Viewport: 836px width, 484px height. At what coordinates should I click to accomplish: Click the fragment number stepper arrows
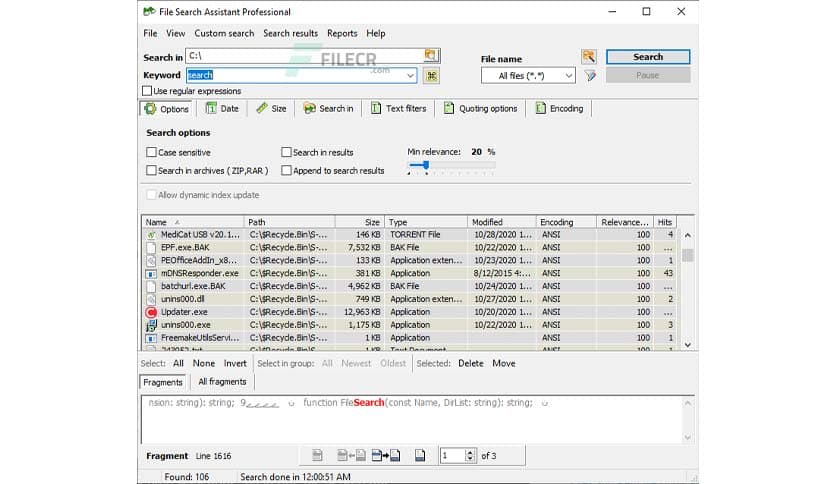(x=470, y=456)
